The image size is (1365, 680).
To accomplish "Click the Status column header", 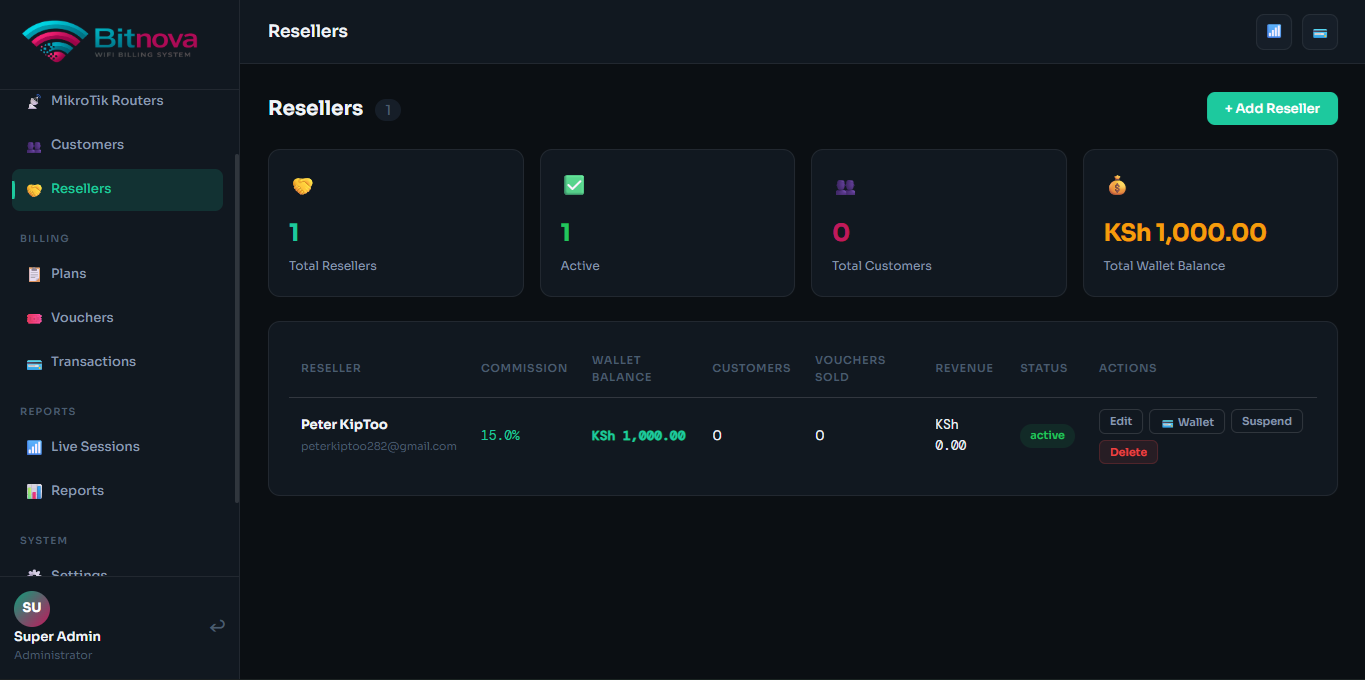I will click(x=1044, y=368).
